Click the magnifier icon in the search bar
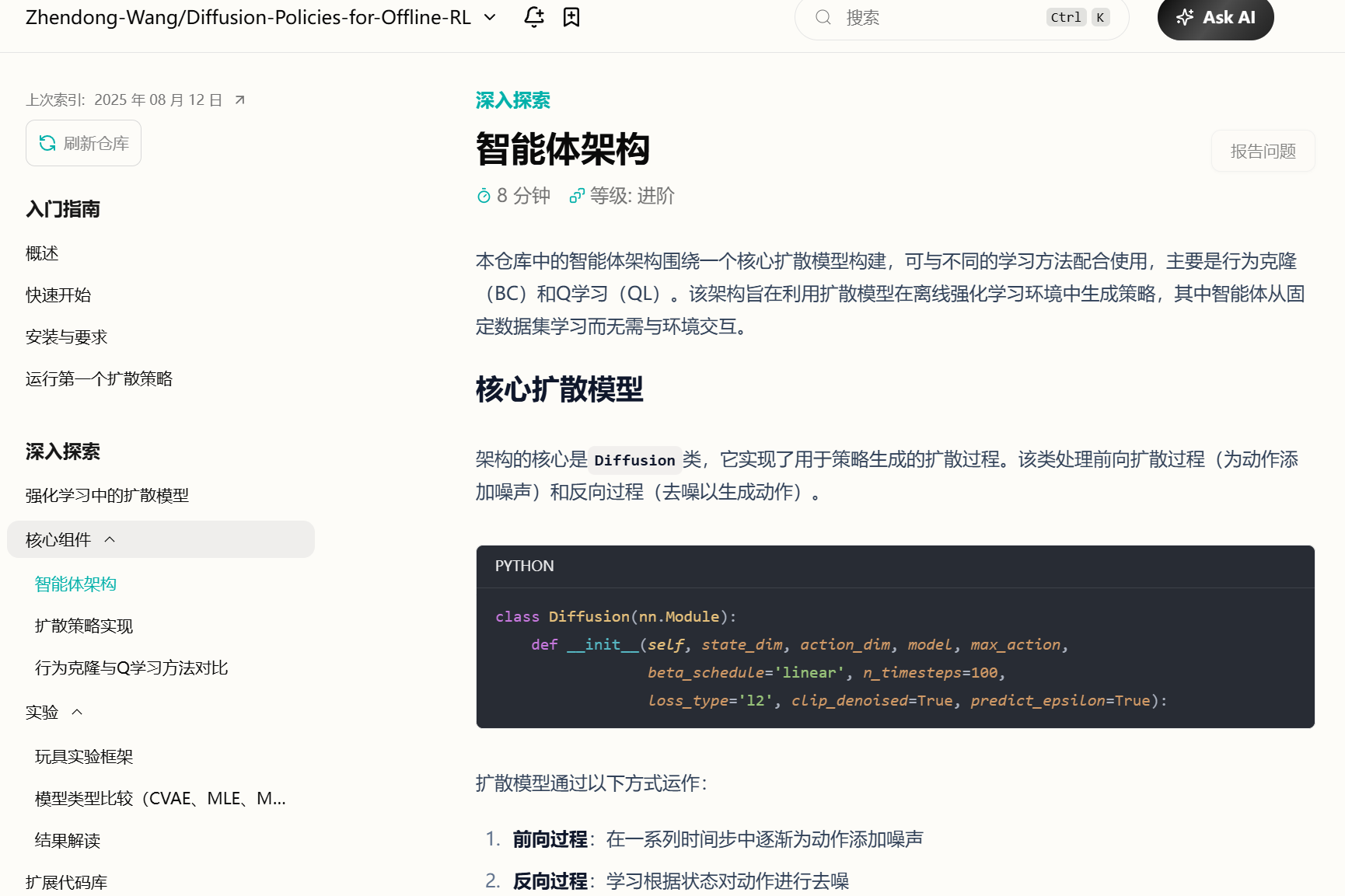Screen dimensions: 1345x896 [823, 17]
